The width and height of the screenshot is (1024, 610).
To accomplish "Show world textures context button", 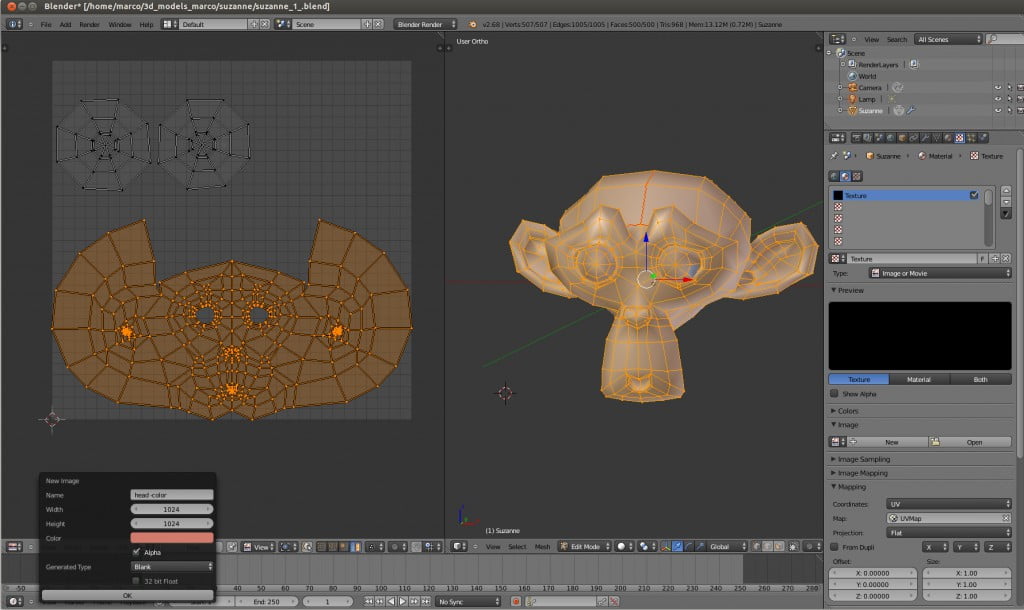I will pyautogui.click(x=834, y=176).
